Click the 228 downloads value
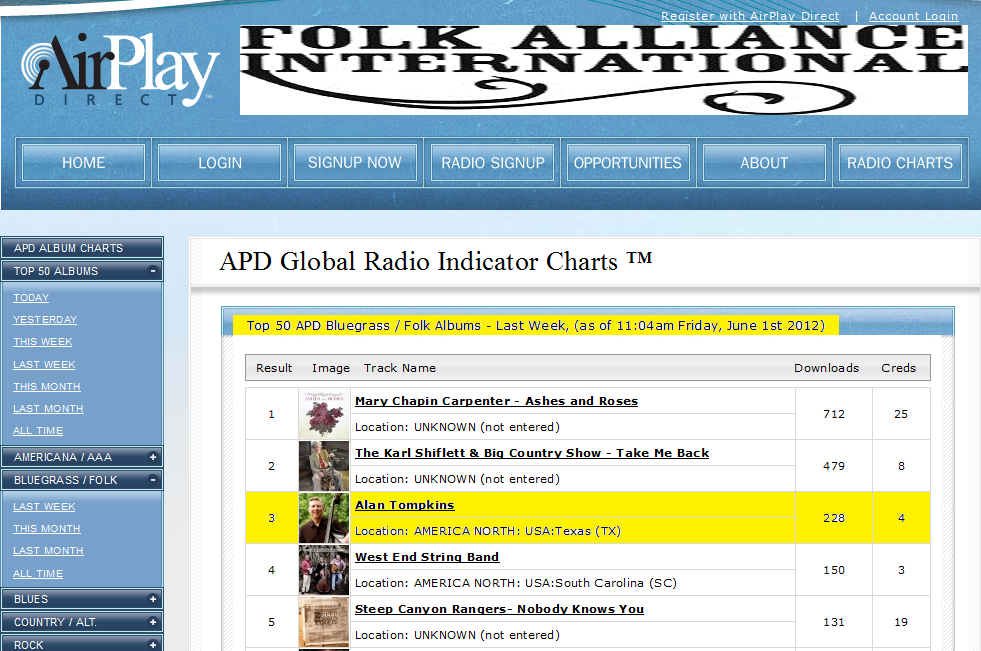Viewport: 981px width, 651px height. click(x=834, y=518)
